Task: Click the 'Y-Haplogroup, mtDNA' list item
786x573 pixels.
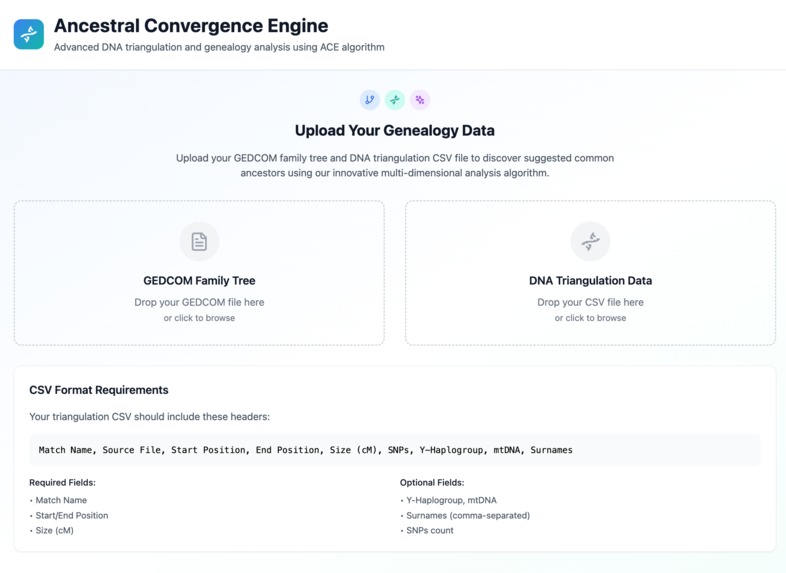Action: click(x=451, y=500)
